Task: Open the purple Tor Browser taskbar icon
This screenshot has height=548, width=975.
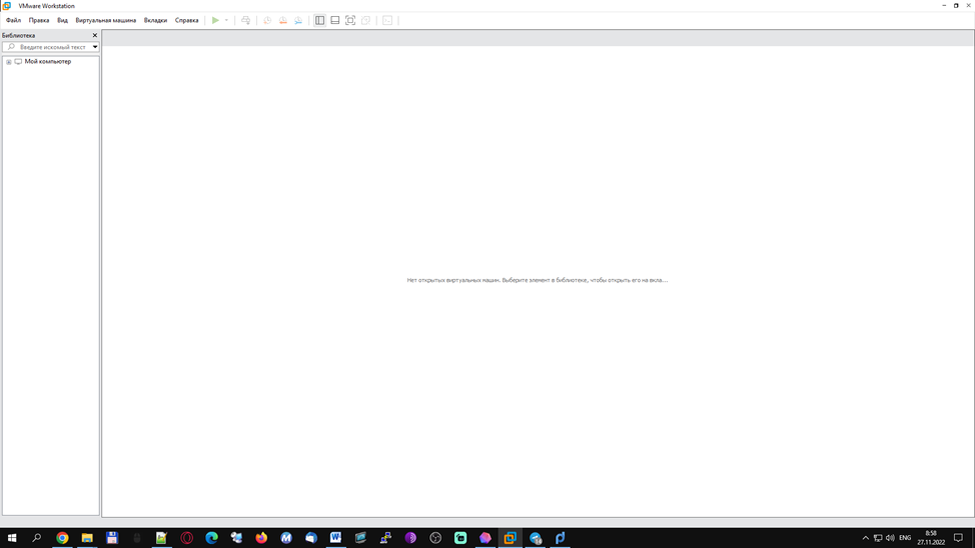Action: coord(410,537)
